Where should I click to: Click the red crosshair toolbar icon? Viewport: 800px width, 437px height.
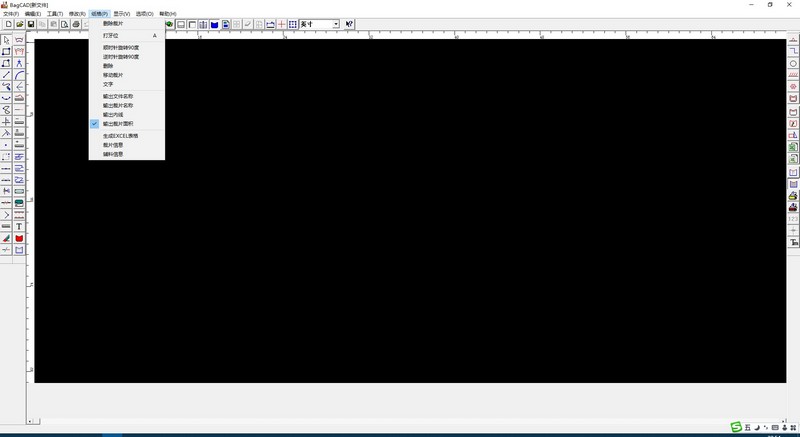pyautogui.click(x=281, y=24)
